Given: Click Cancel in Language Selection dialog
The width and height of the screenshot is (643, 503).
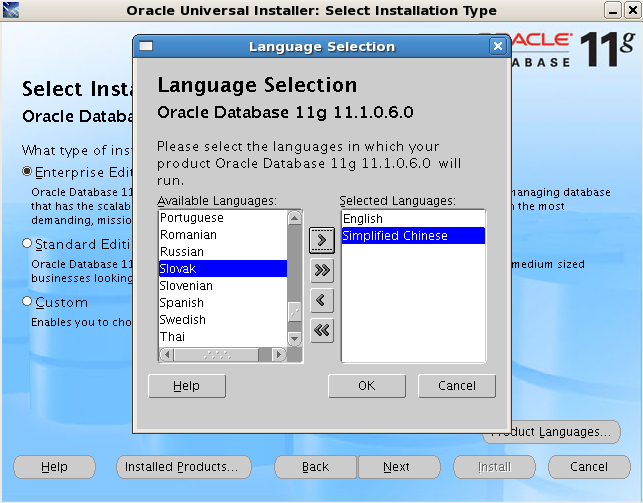Looking at the screenshot, I should point(457,386).
